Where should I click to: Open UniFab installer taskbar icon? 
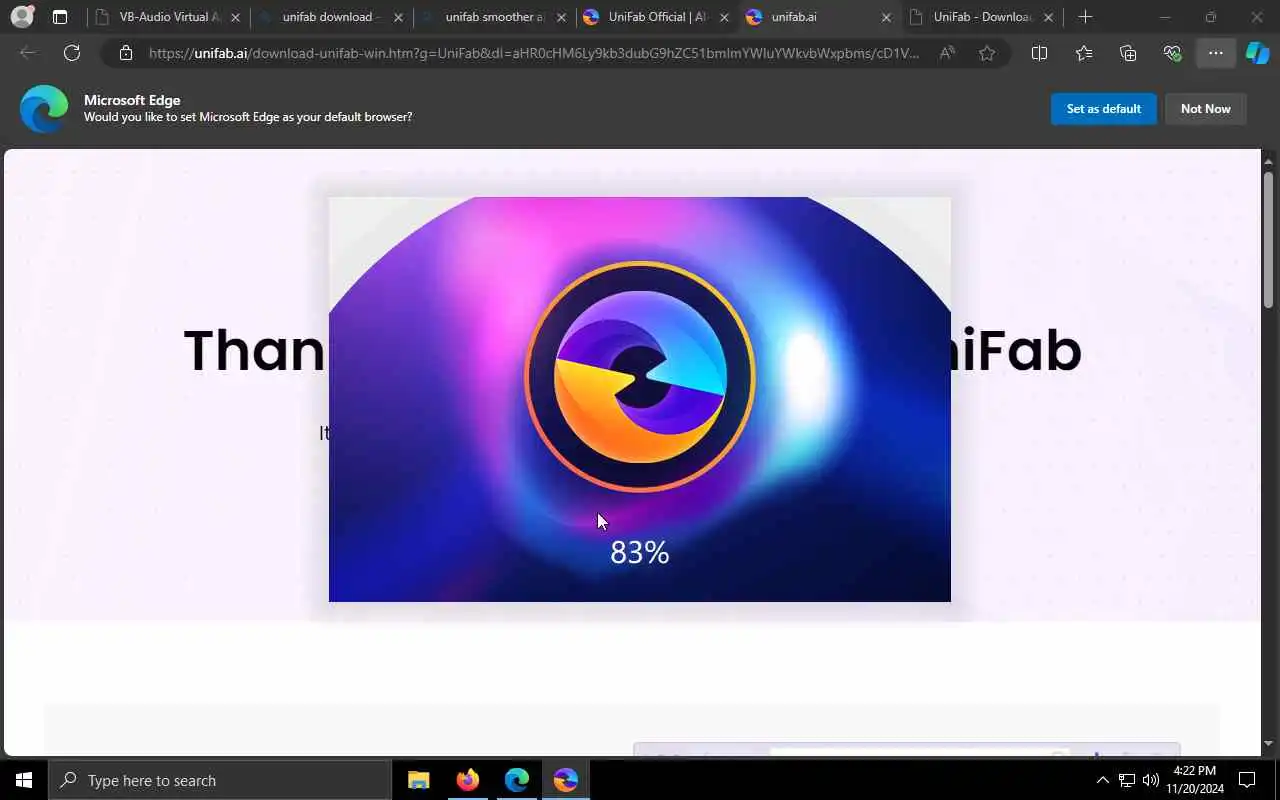(x=565, y=780)
